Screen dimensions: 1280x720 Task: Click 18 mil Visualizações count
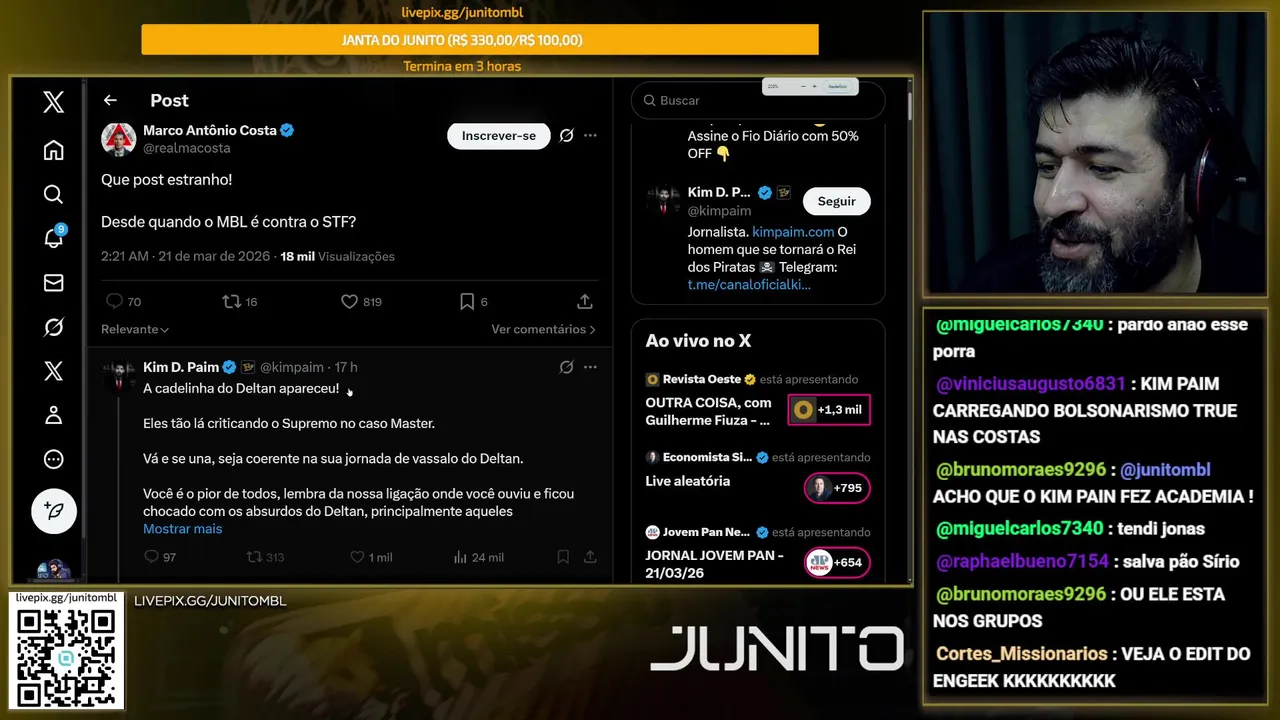point(338,256)
